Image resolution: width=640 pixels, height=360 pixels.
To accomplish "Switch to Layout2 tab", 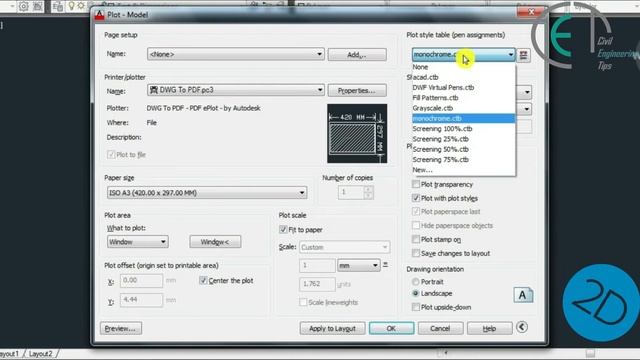I will click(40, 353).
